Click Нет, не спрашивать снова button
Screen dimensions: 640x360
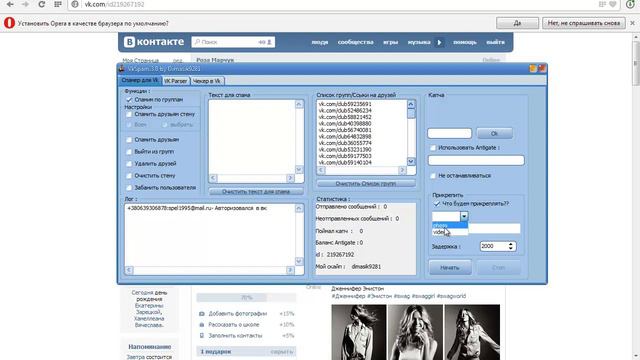[584, 23]
